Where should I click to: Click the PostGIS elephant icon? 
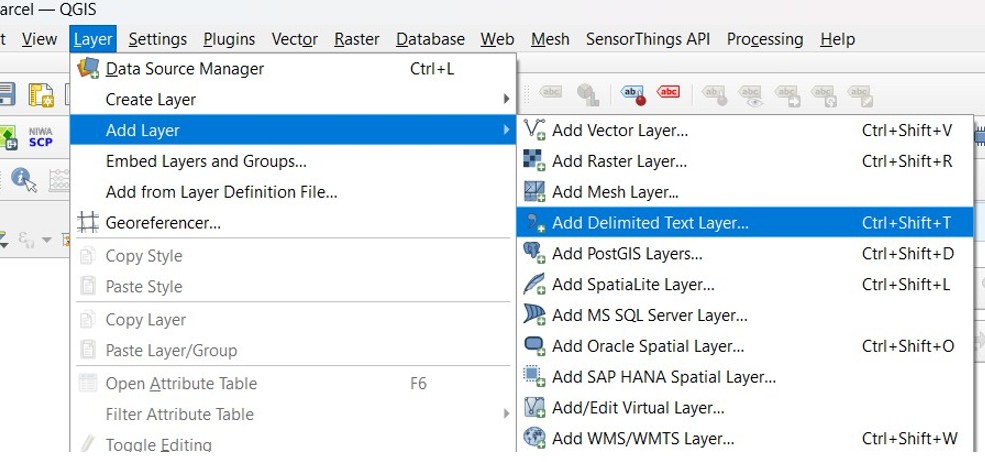click(x=534, y=253)
